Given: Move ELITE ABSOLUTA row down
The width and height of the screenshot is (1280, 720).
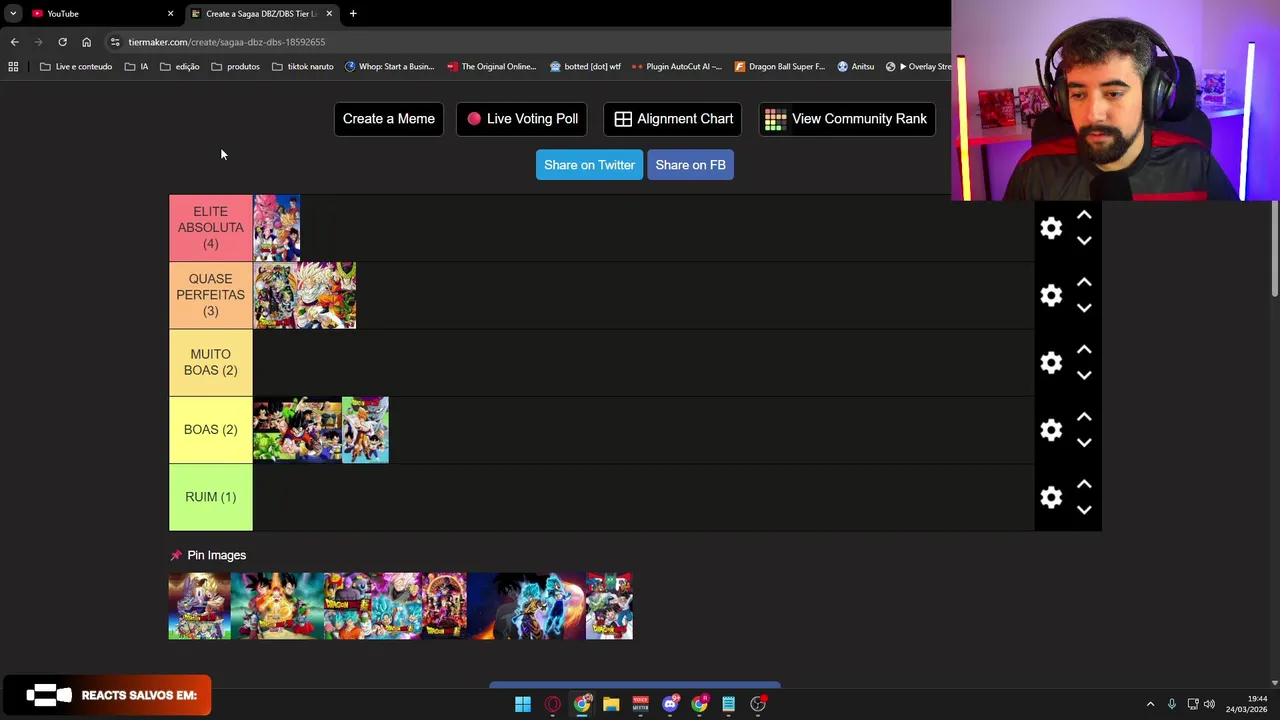Looking at the screenshot, I should pyautogui.click(x=1084, y=241).
